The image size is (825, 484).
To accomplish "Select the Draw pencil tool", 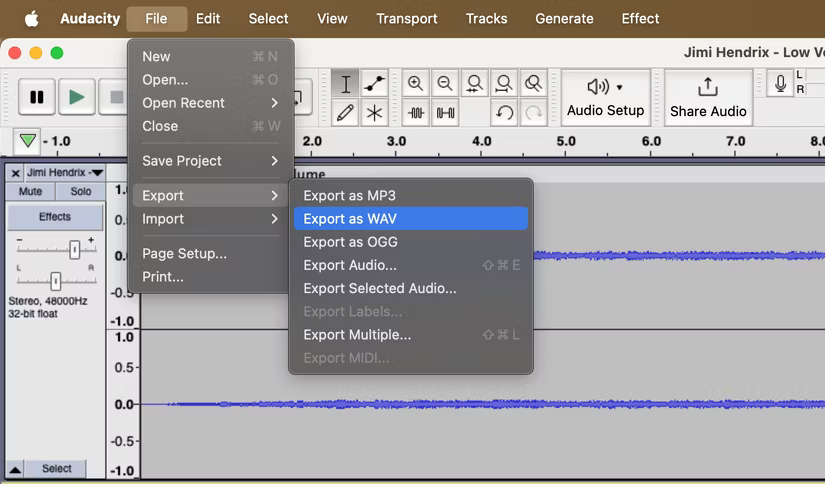I will [x=345, y=113].
